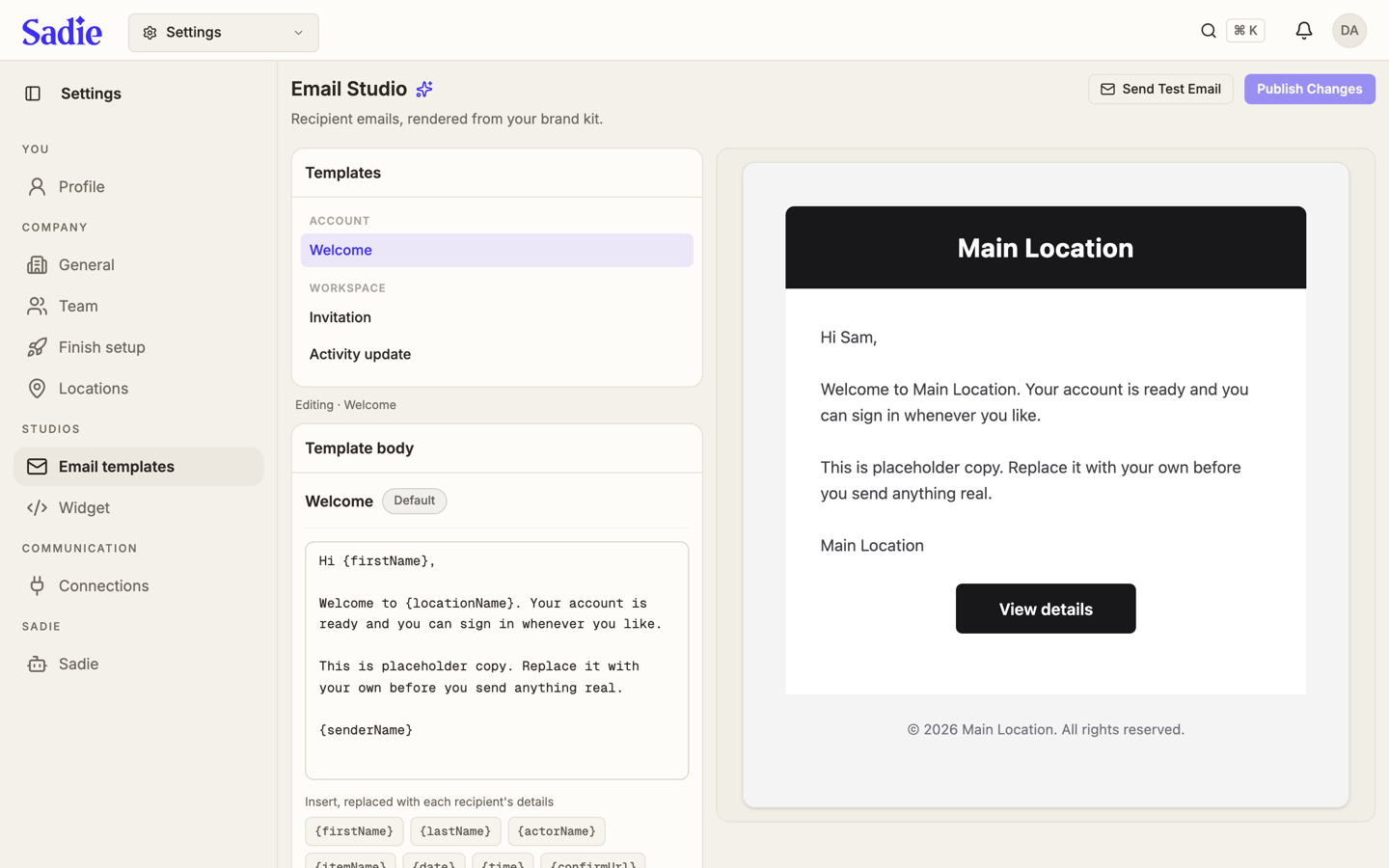Click envelope icon in Send Test Email
Screen dimensions: 1389x868
(1107, 90)
